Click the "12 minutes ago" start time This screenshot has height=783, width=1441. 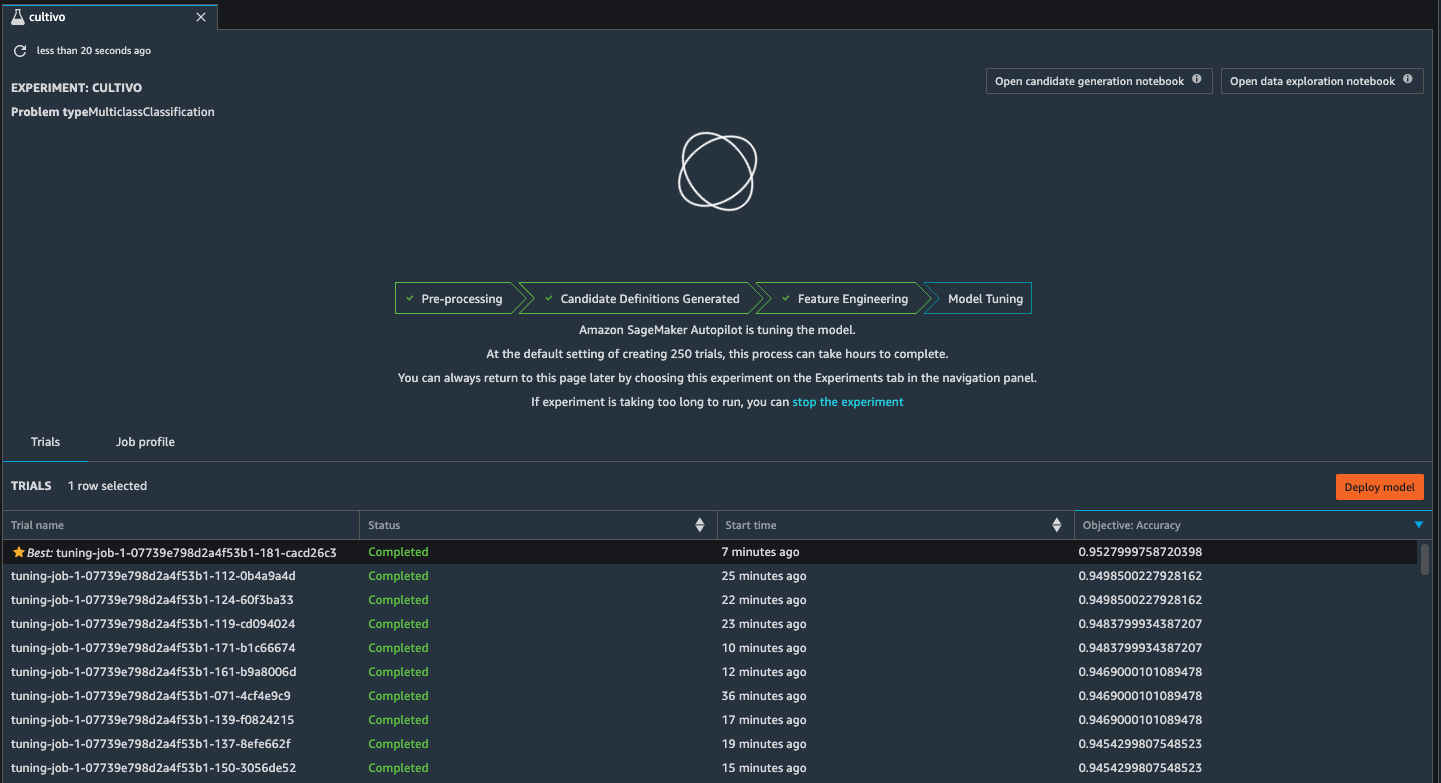764,672
